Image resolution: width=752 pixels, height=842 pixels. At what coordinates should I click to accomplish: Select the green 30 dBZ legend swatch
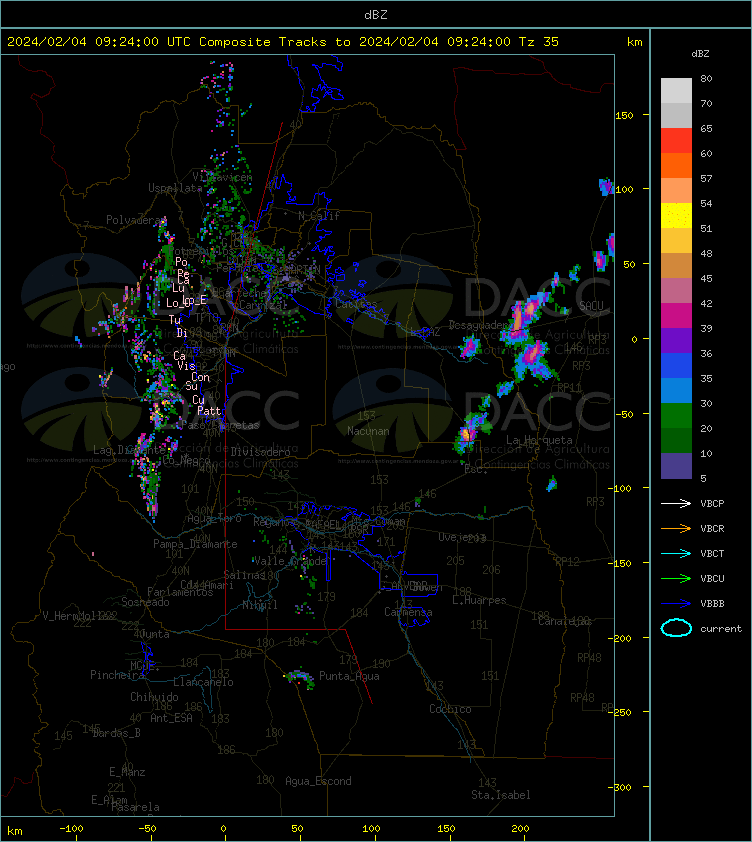pyautogui.click(x=676, y=415)
